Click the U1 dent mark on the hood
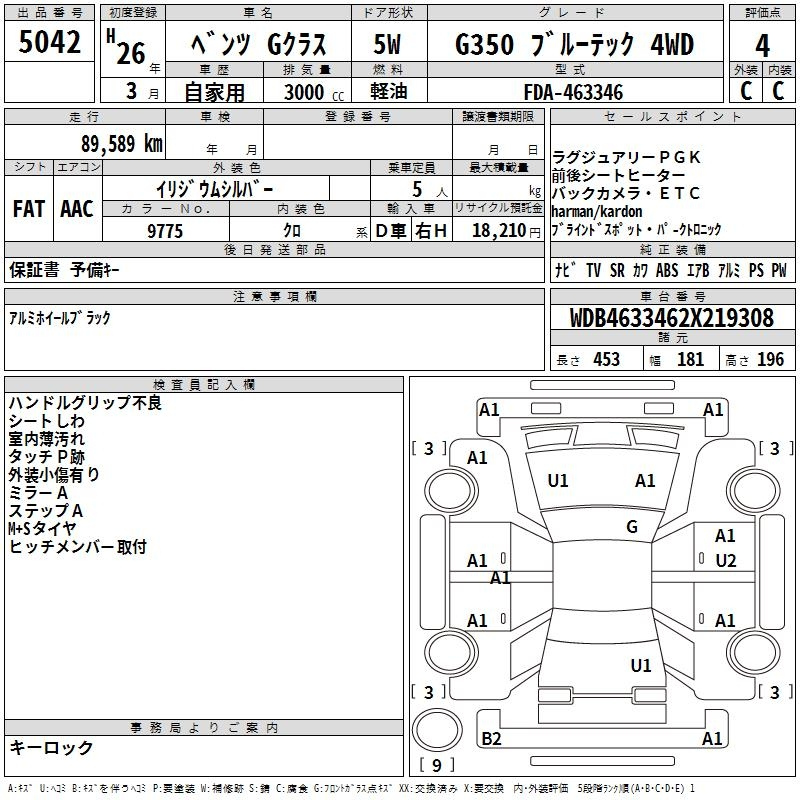 point(558,481)
